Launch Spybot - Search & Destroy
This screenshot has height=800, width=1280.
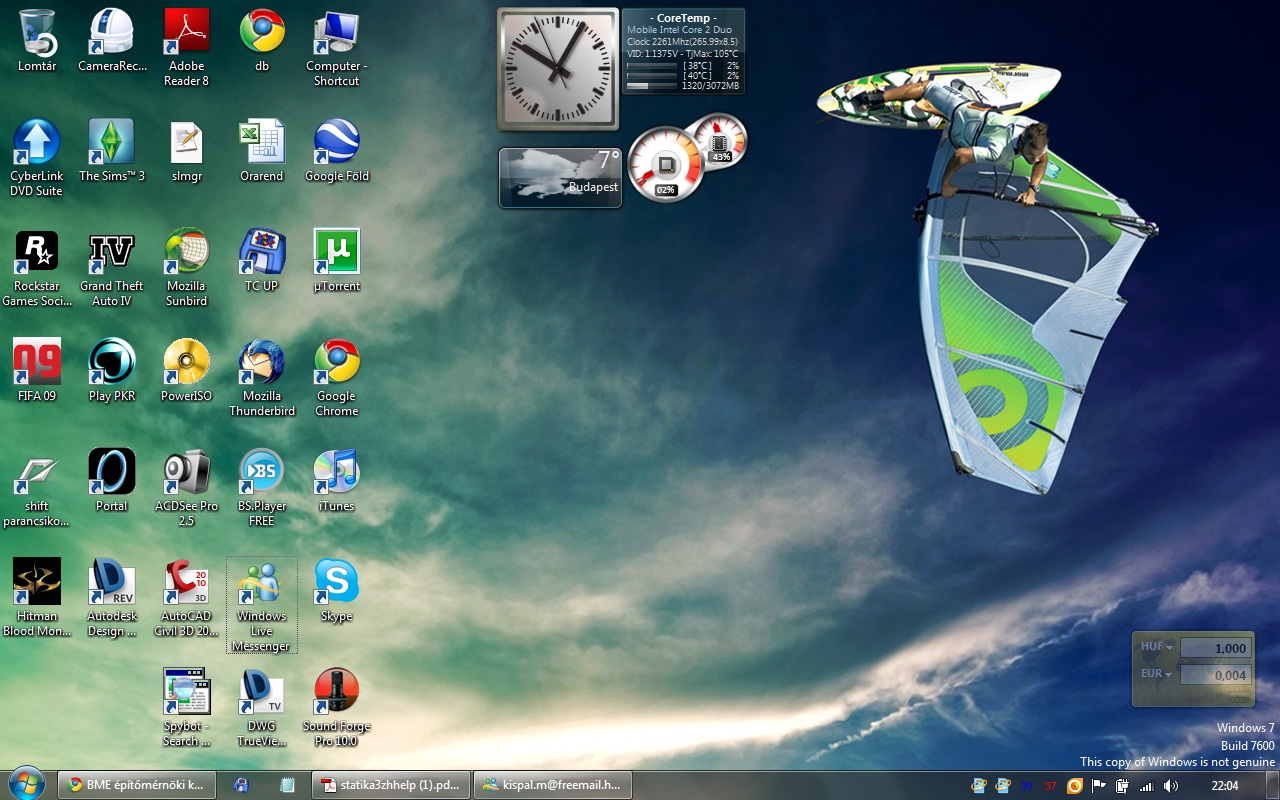click(187, 707)
